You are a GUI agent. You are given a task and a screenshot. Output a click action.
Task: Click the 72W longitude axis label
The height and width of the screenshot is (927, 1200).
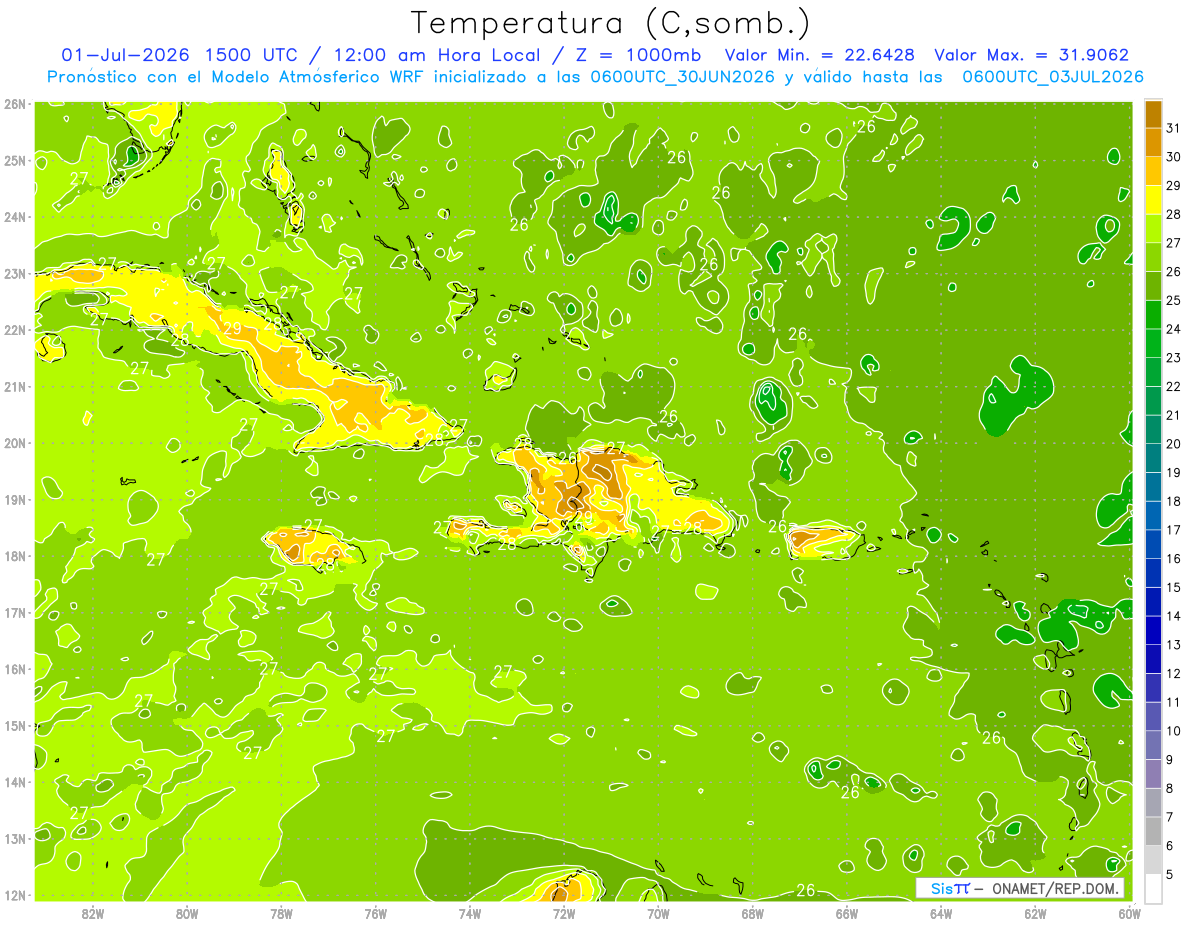click(x=564, y=913)
